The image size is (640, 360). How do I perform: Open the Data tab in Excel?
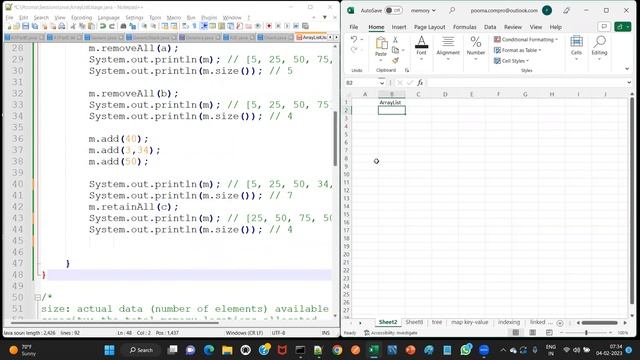[x=490, y=27]
